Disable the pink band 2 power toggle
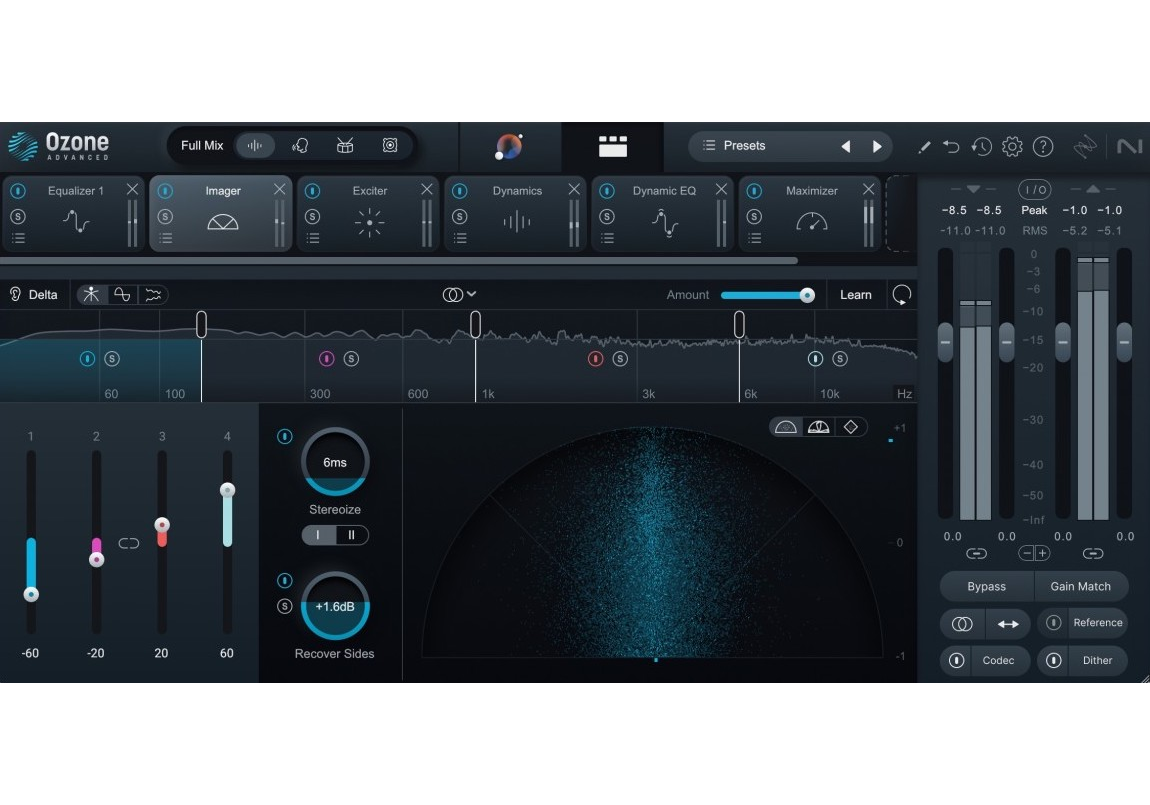This screenshot has width=1150, height=805. pos(326,359)
